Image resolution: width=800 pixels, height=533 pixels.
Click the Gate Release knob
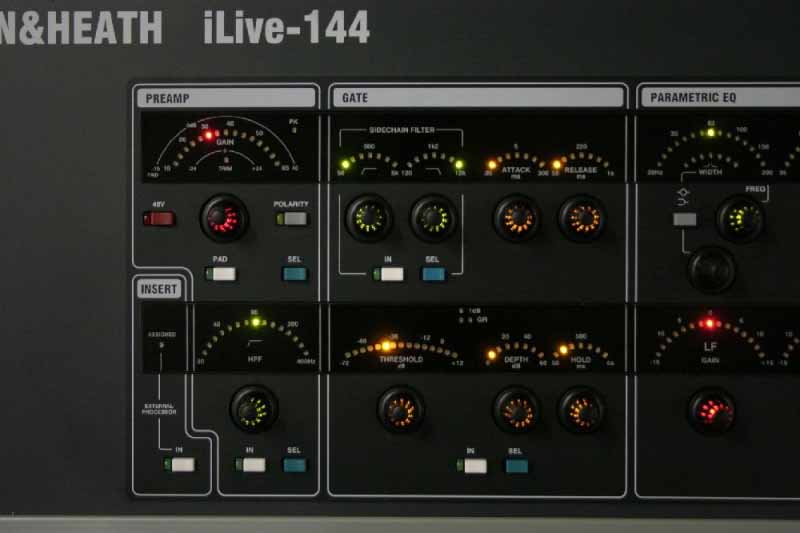pos(581,218)
